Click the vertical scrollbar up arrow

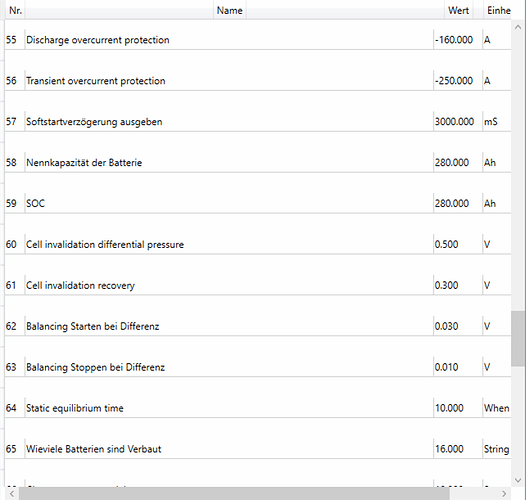point(518,27)
